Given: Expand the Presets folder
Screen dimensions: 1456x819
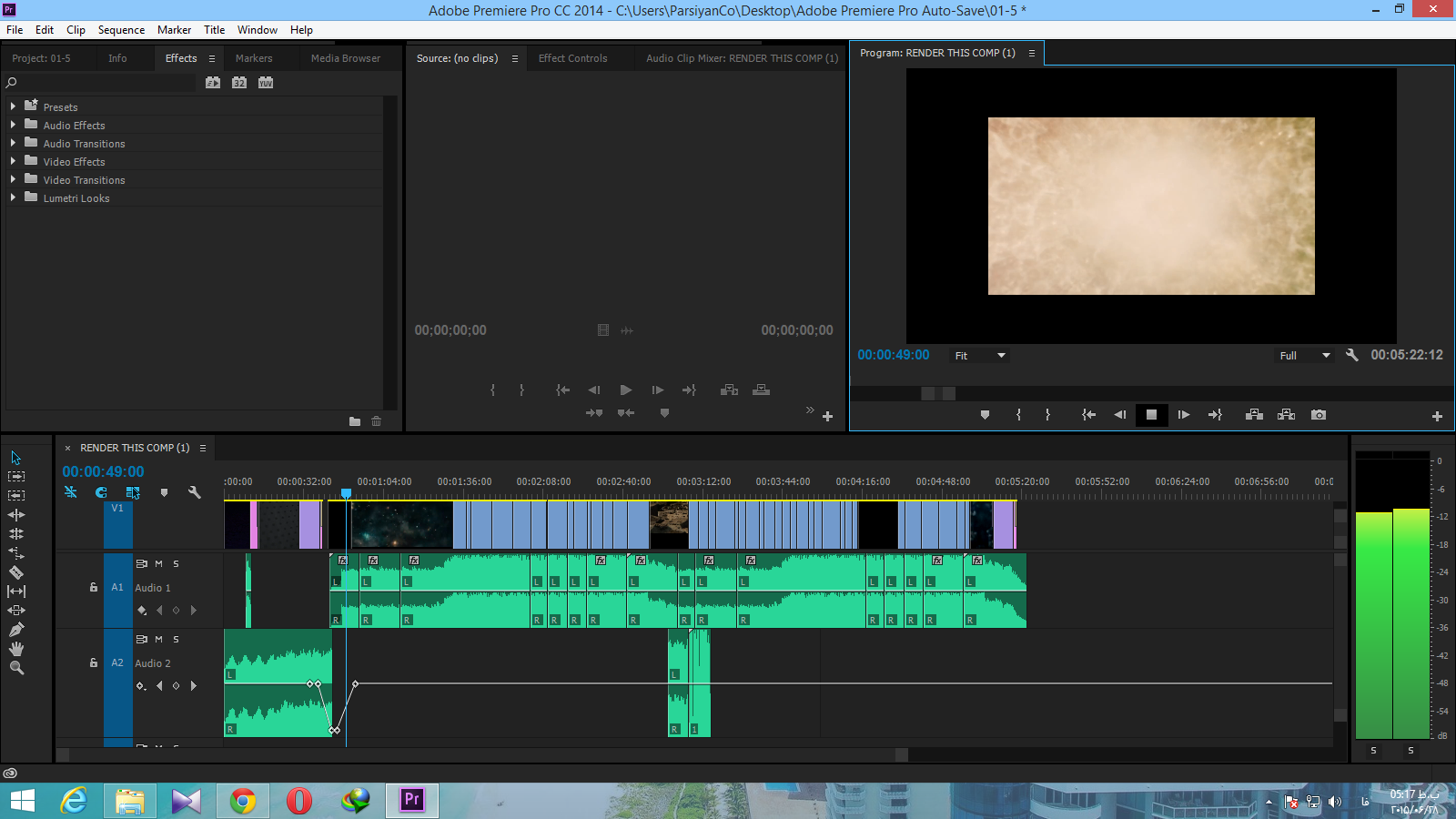Looking at the screenshot, I should 13,106.
